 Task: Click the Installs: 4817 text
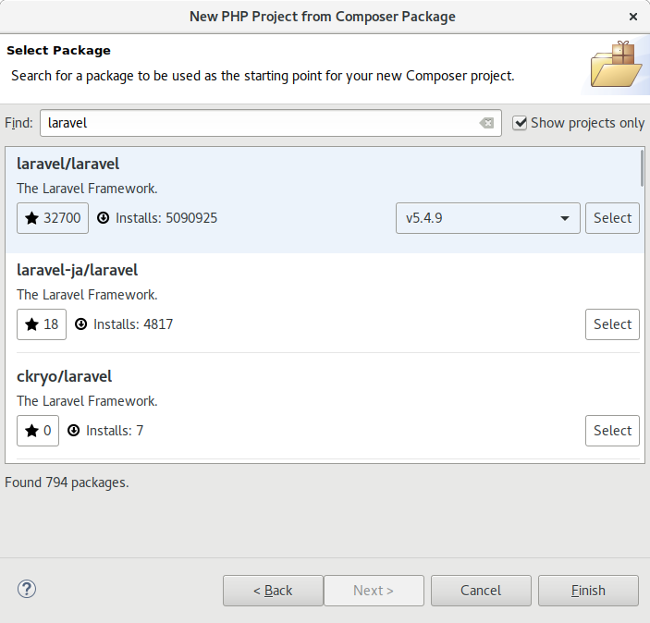[133, 324]
